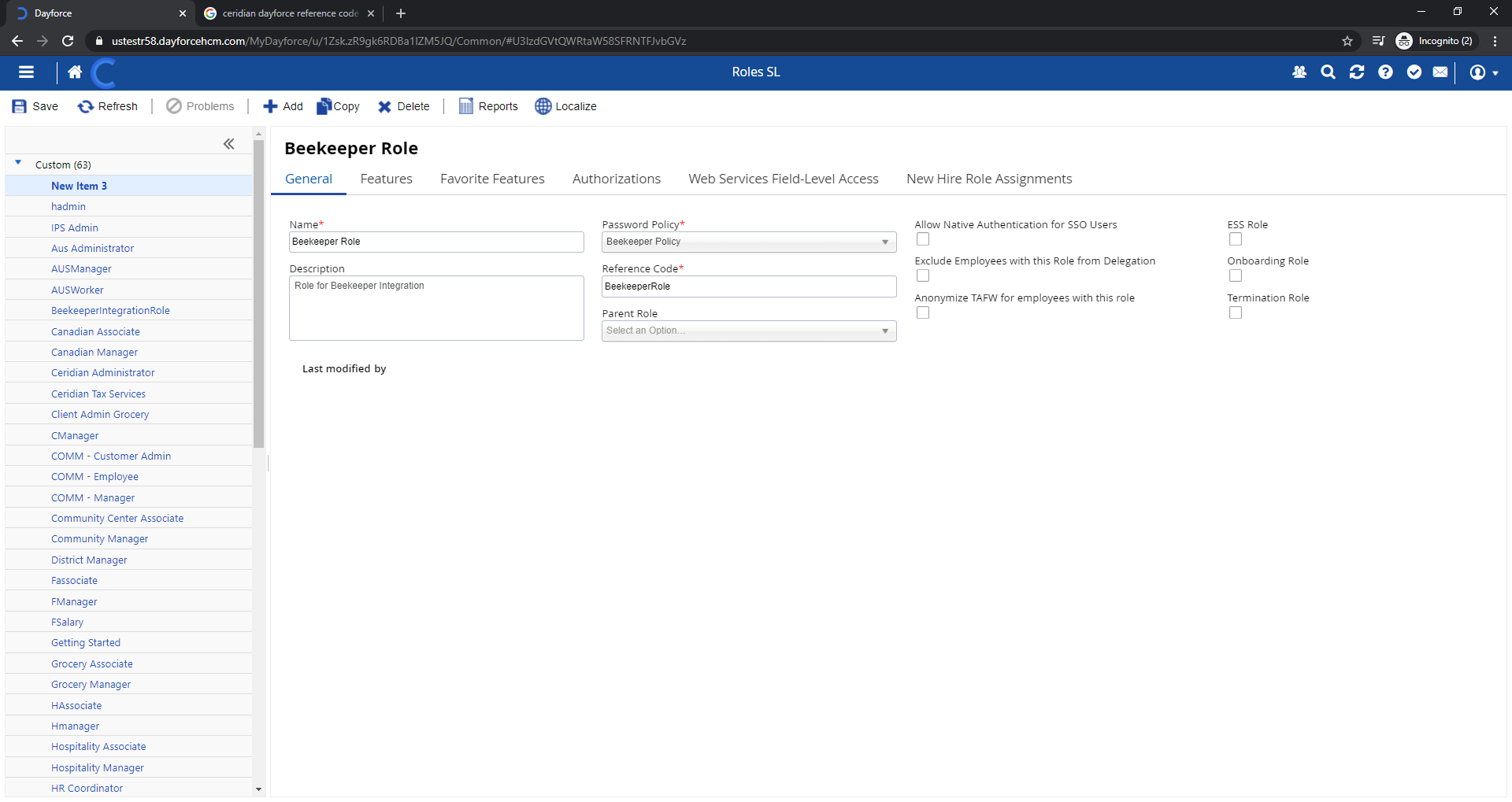Open the people icon in header
Viewport: 1512px width, 802px height.
pos(1299,72)
